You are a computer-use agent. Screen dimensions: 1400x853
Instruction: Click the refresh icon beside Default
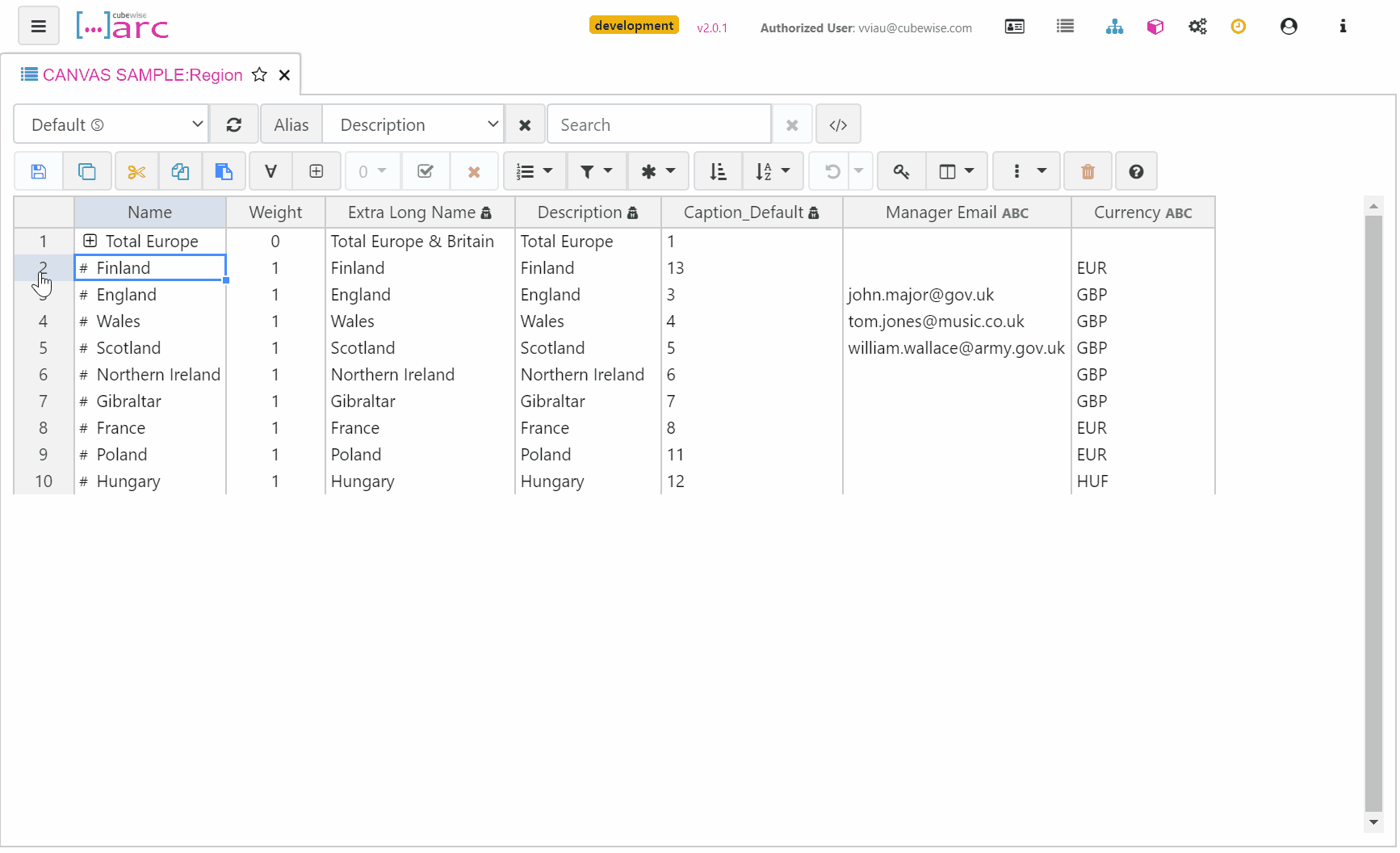(x=234, y=125)
